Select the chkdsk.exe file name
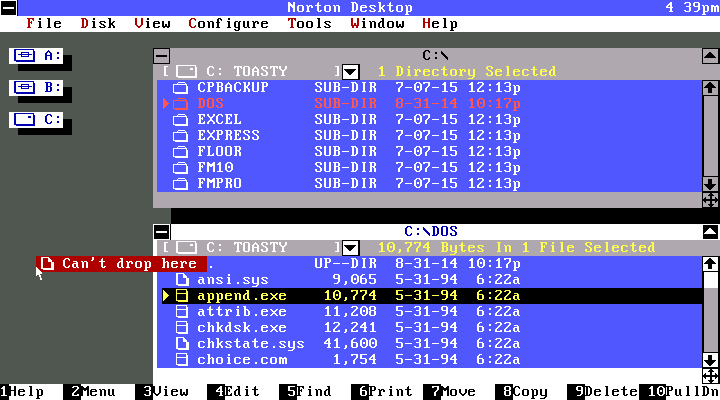This screenshot has height=400, width=720. tap(242, 328)
